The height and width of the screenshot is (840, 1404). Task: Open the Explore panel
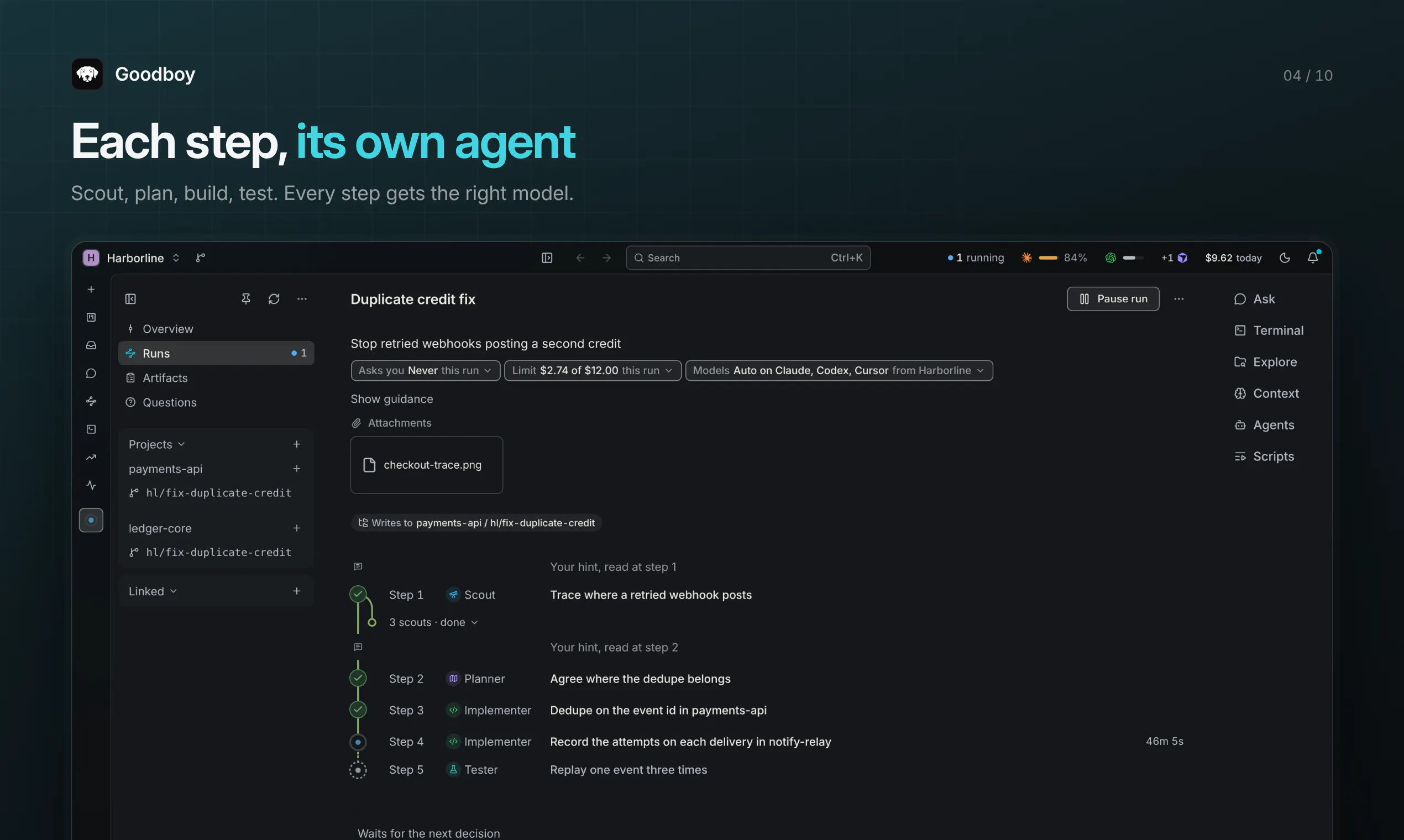click(x=1265, y=363)
